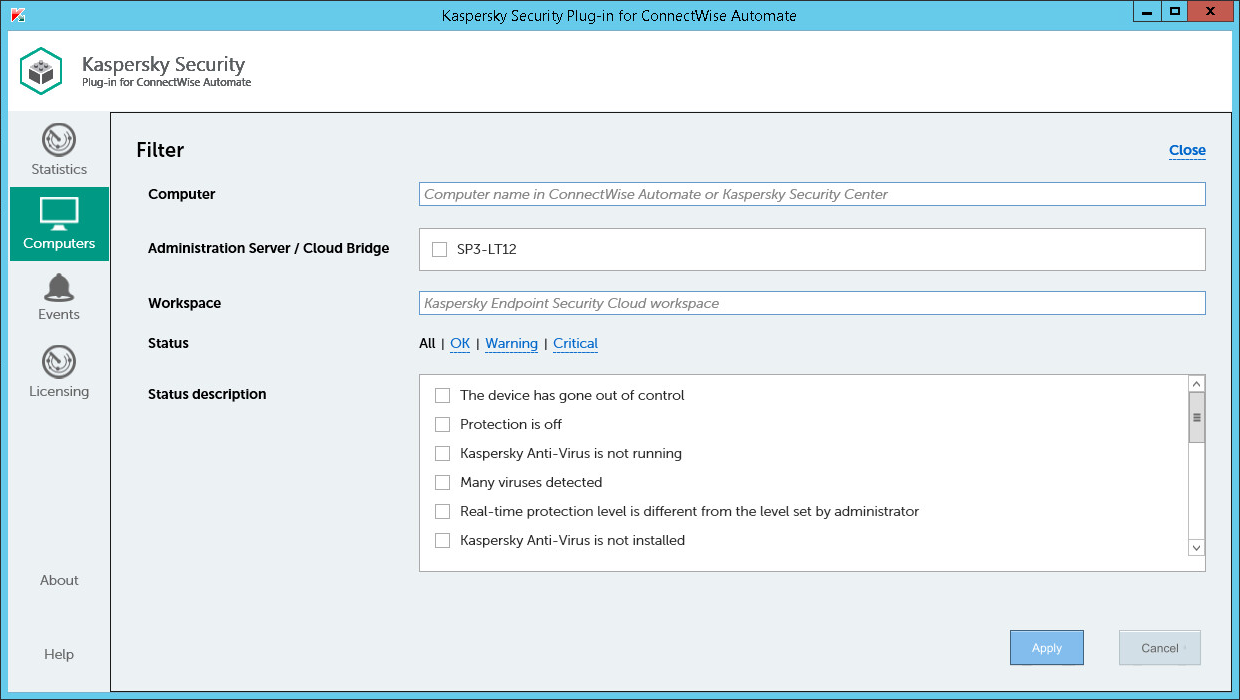Image resolution: width=1240 pixels, height=700 pixels.
Task: Open the Licensing sidebar icon
Action: pyautogui.click(x=59, y=362)
